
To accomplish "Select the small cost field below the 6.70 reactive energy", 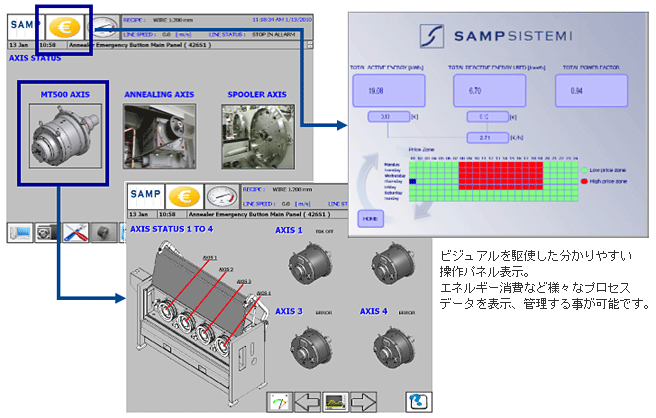I will [x=488, y=117].
